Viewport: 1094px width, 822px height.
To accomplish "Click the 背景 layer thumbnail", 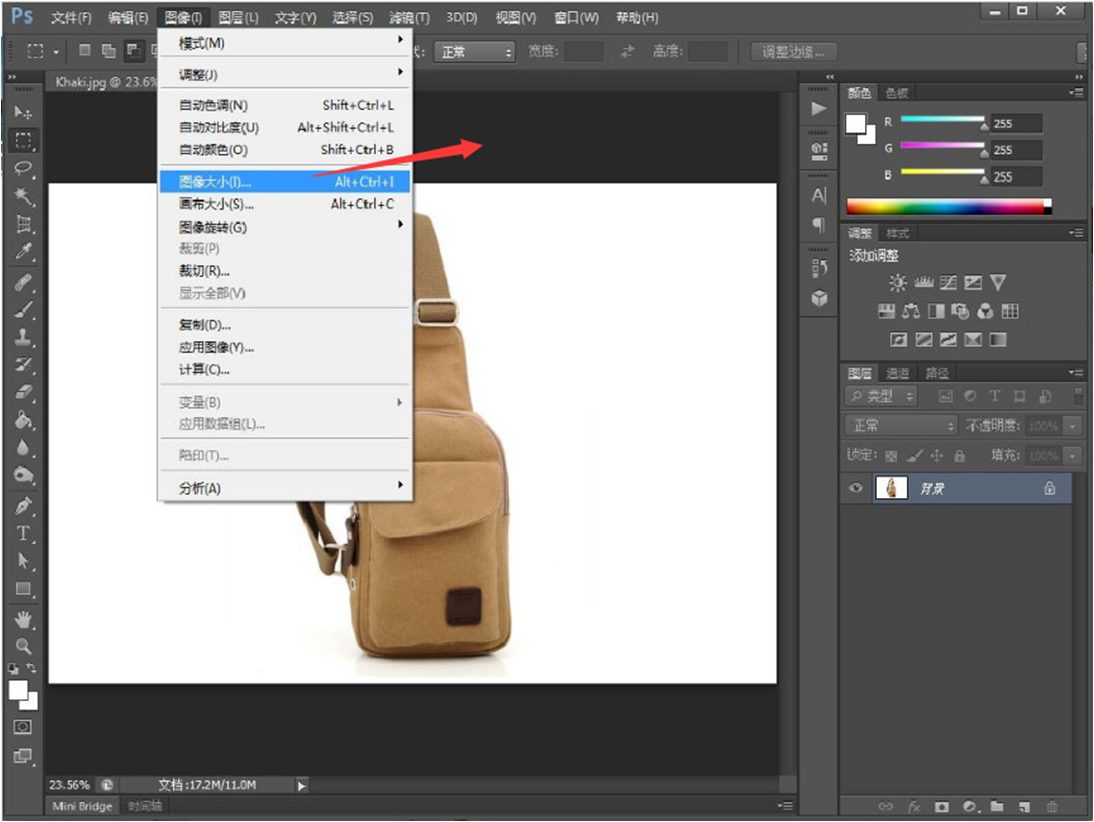I will tap(890, 488).
